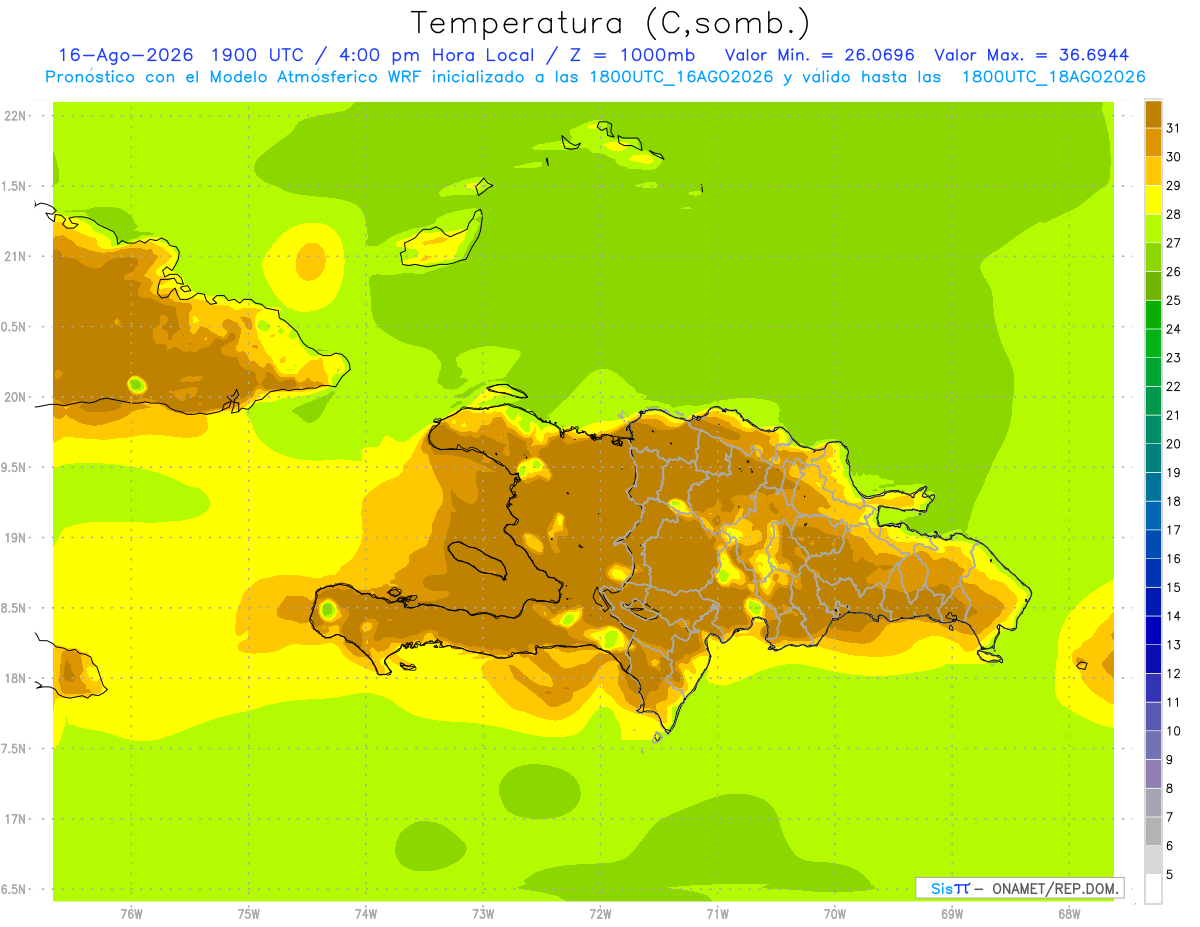Click the '1900 UTC' time text
The image size is (1200, 927).
258,55
